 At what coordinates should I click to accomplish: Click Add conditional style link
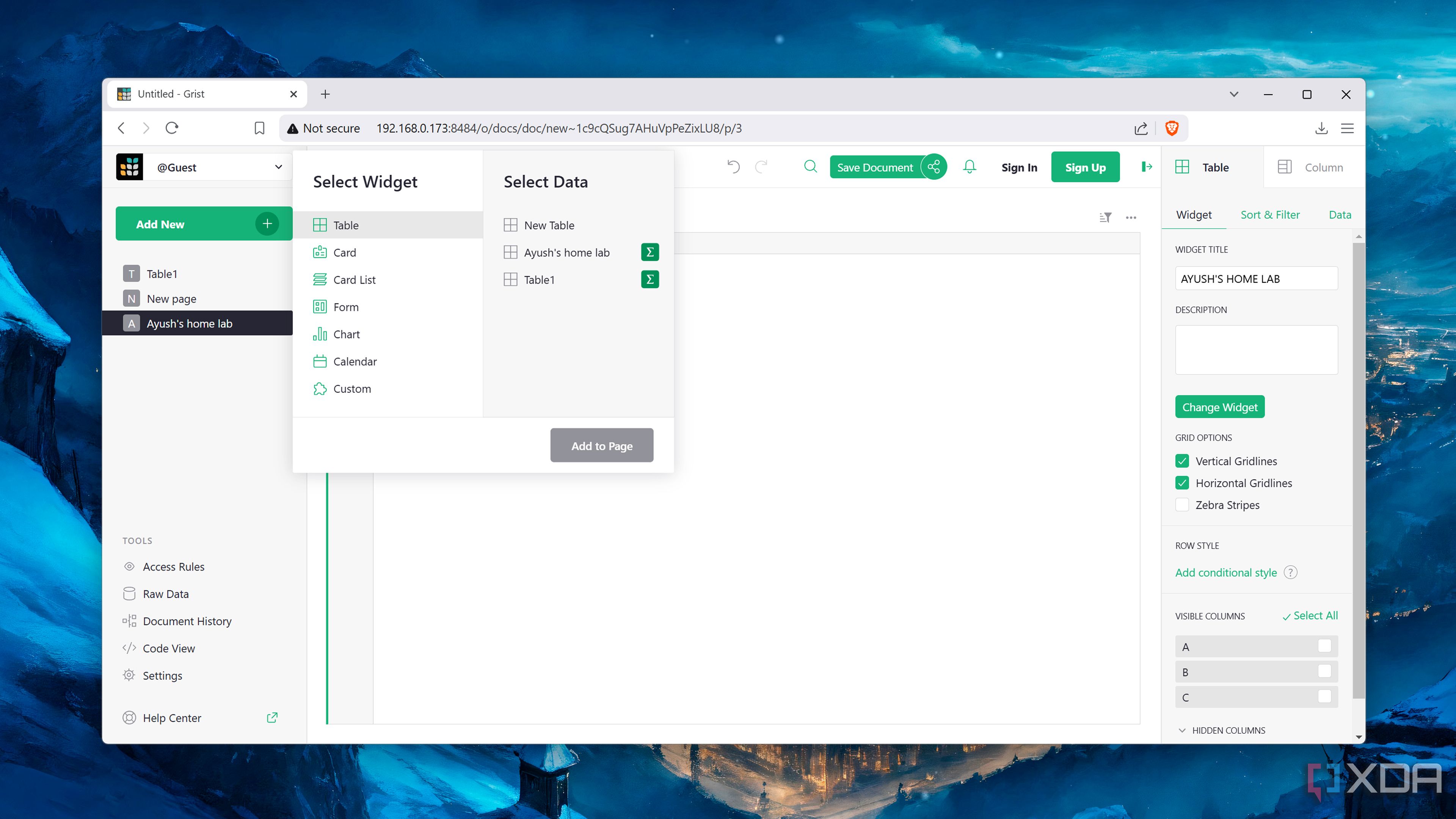pyautogui.click(x=1226, y=573)
